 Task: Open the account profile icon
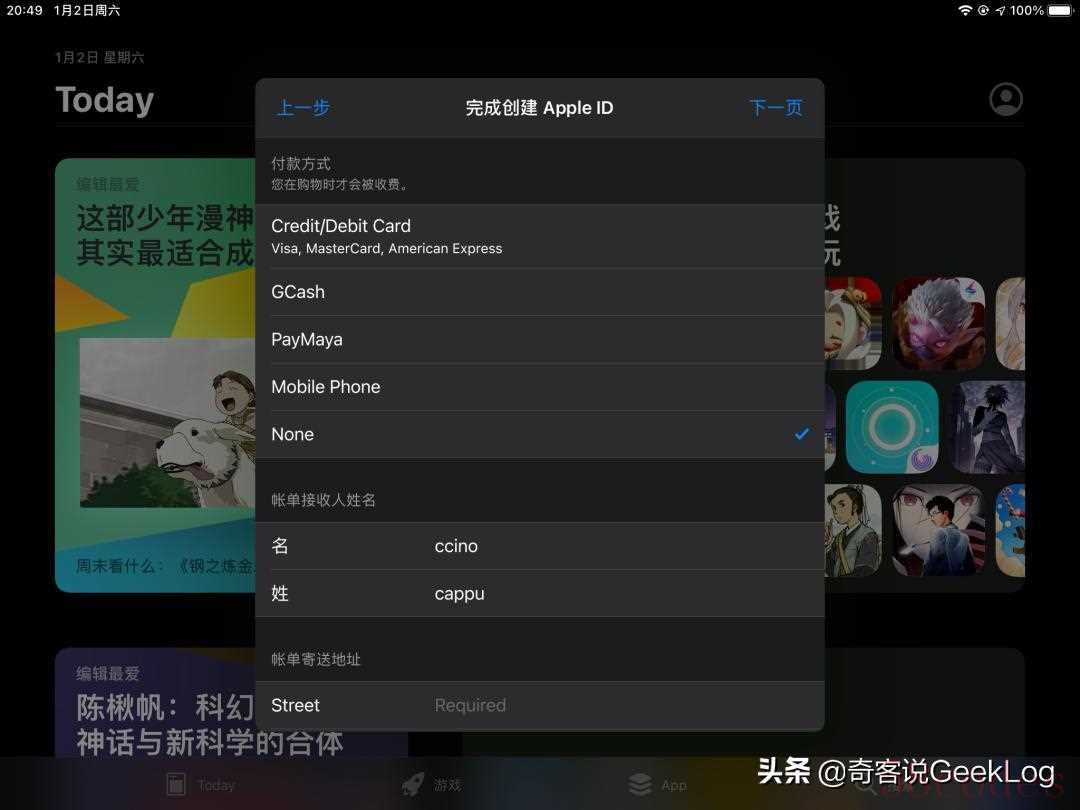click(x=1006, y=100)
